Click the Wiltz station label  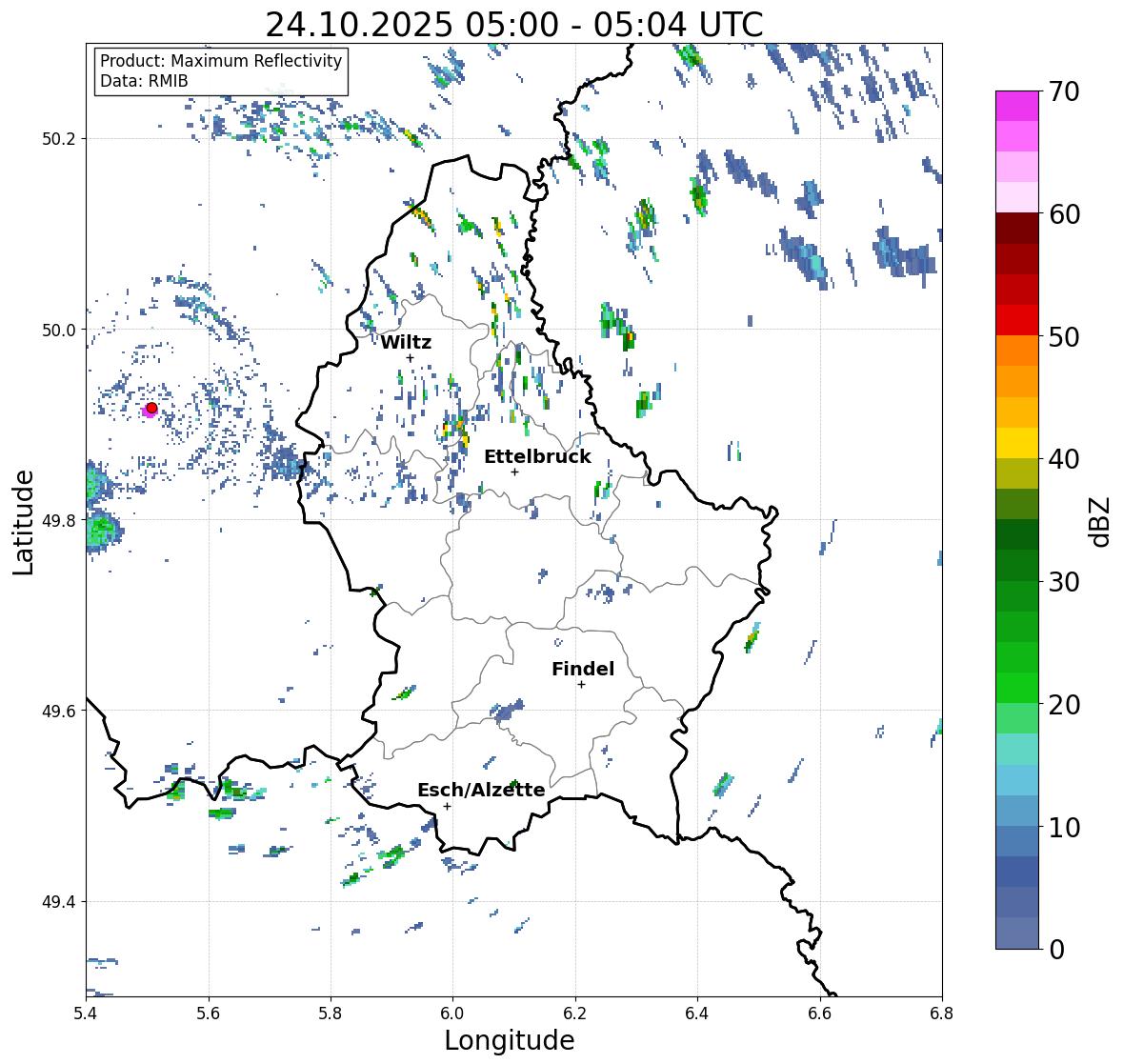406,342
